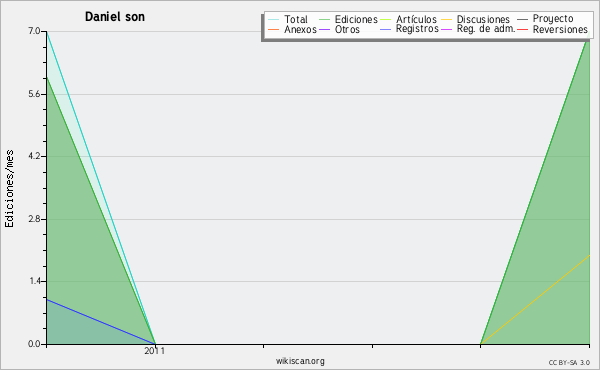Click the blue Registros line in chart
600x370 pixels.
tap(101, 322)
